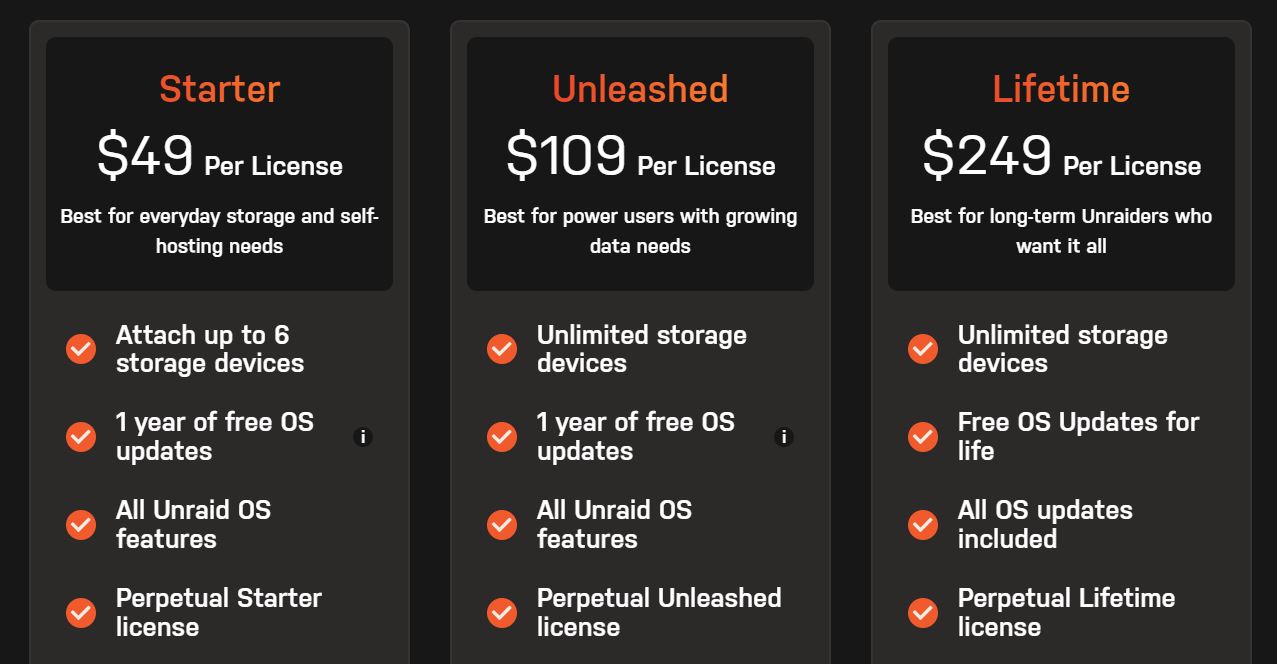Select the Lifetime plan heading
Viewport: 1277px width, 664px height.
(1060, 89)
